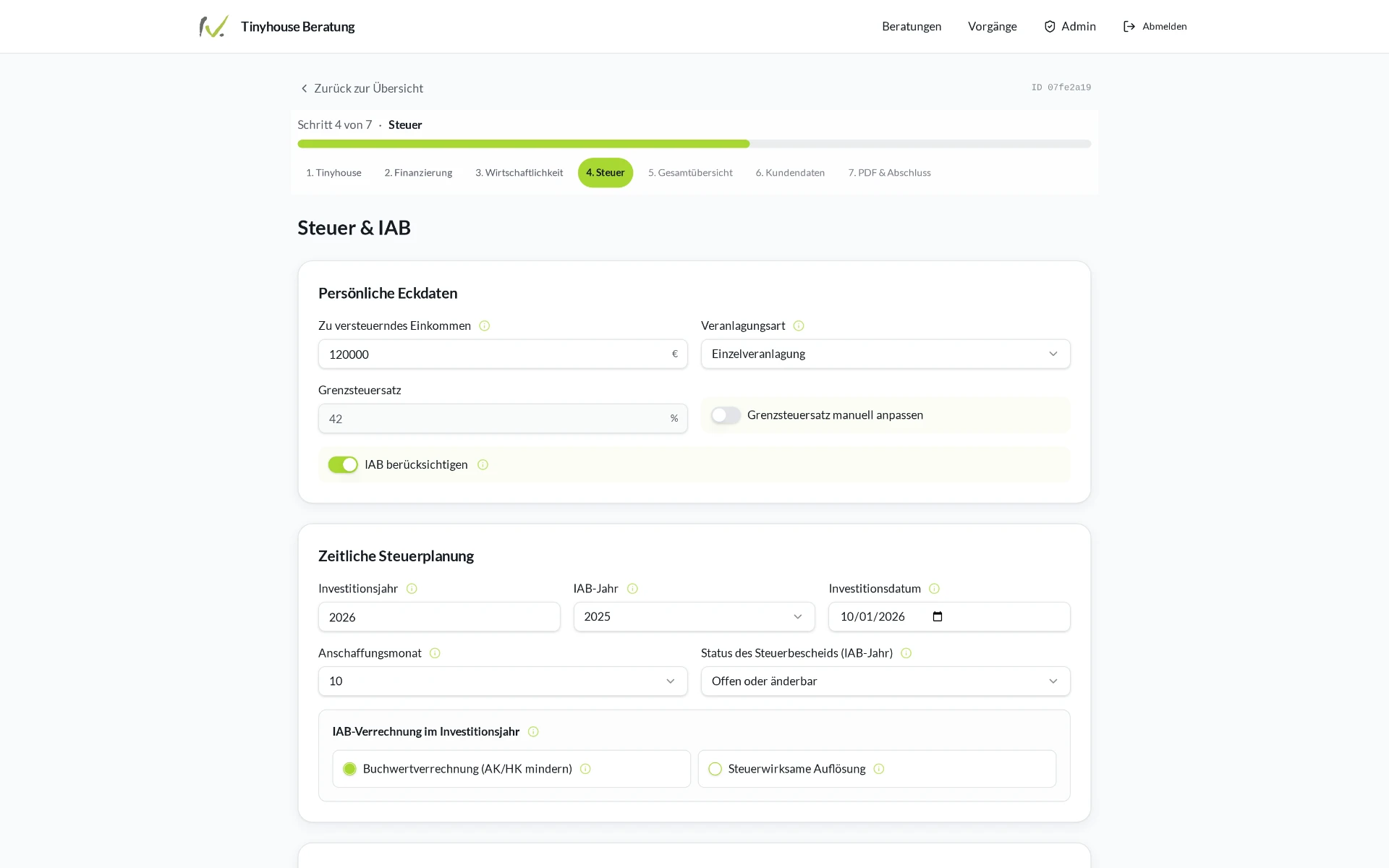Open the Veranlagungsart dropdown
This screenshot has height=868, width=1389.
(x=885, y=354)
